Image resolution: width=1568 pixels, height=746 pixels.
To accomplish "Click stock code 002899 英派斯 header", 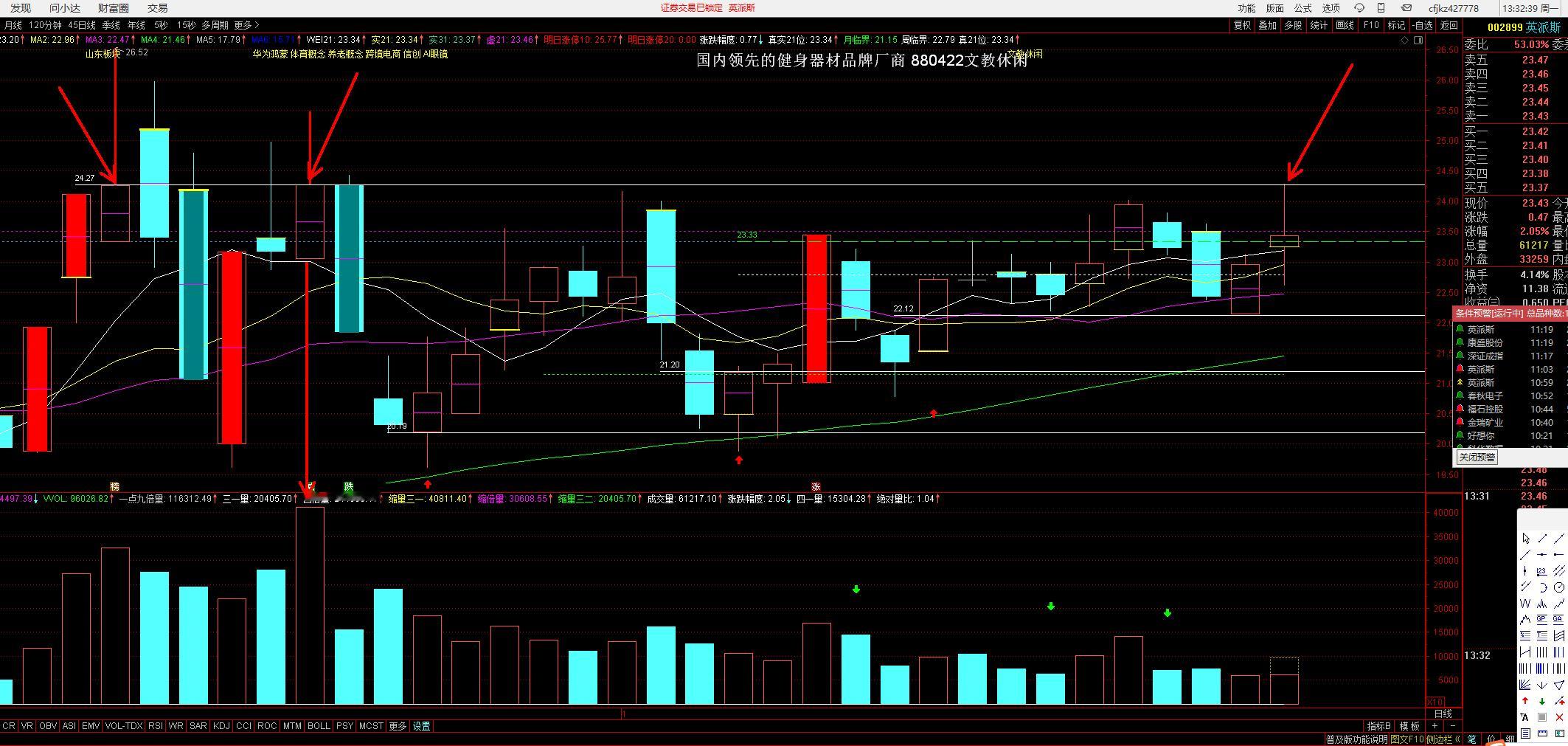I will pos(1524,27).
